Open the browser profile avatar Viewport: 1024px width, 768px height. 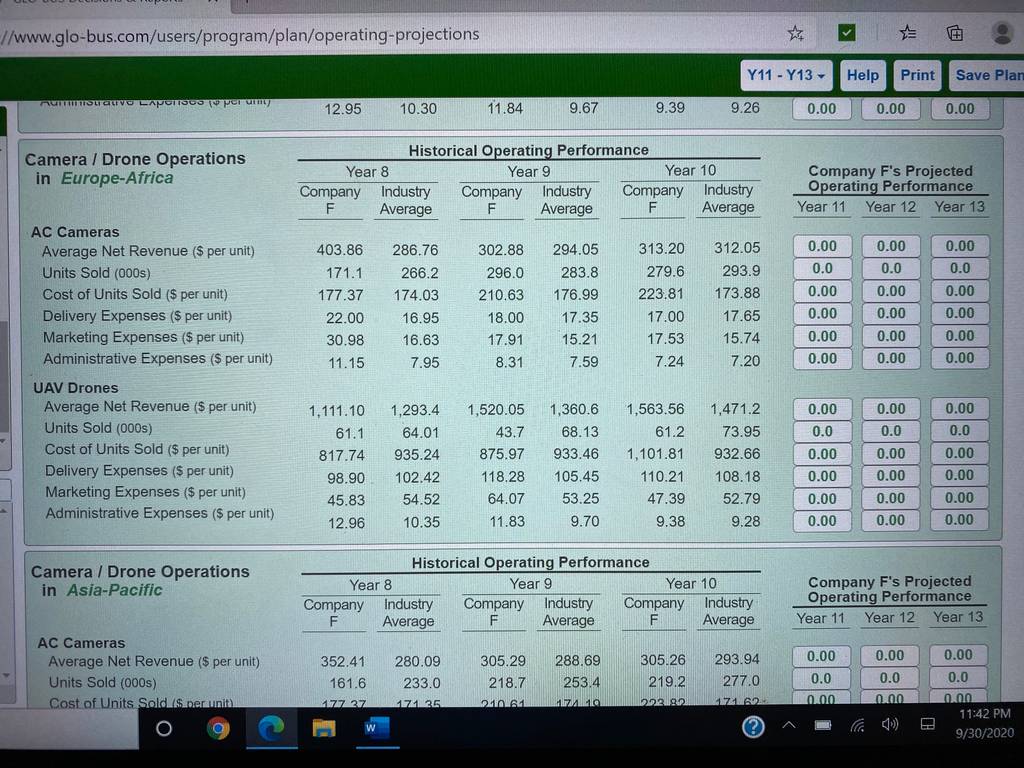(1002, 33)
